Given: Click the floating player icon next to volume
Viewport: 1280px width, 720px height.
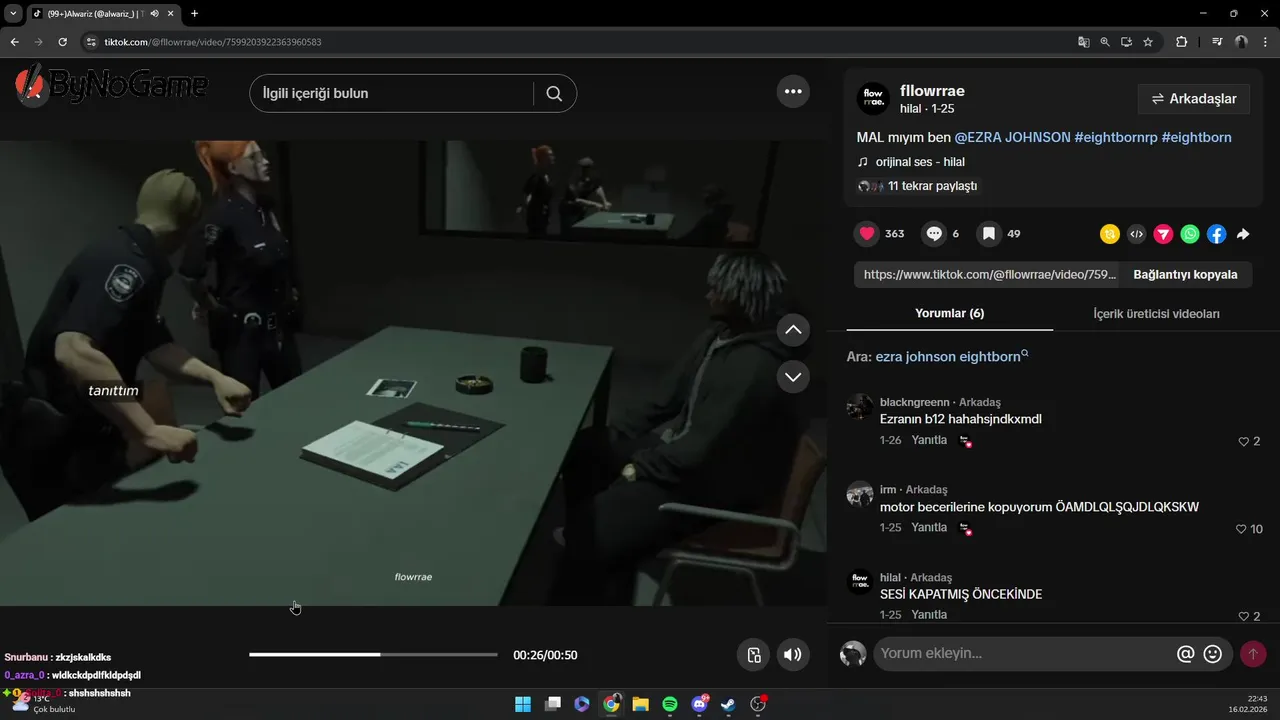Looking at the screenshot, I should pos(754,655).
